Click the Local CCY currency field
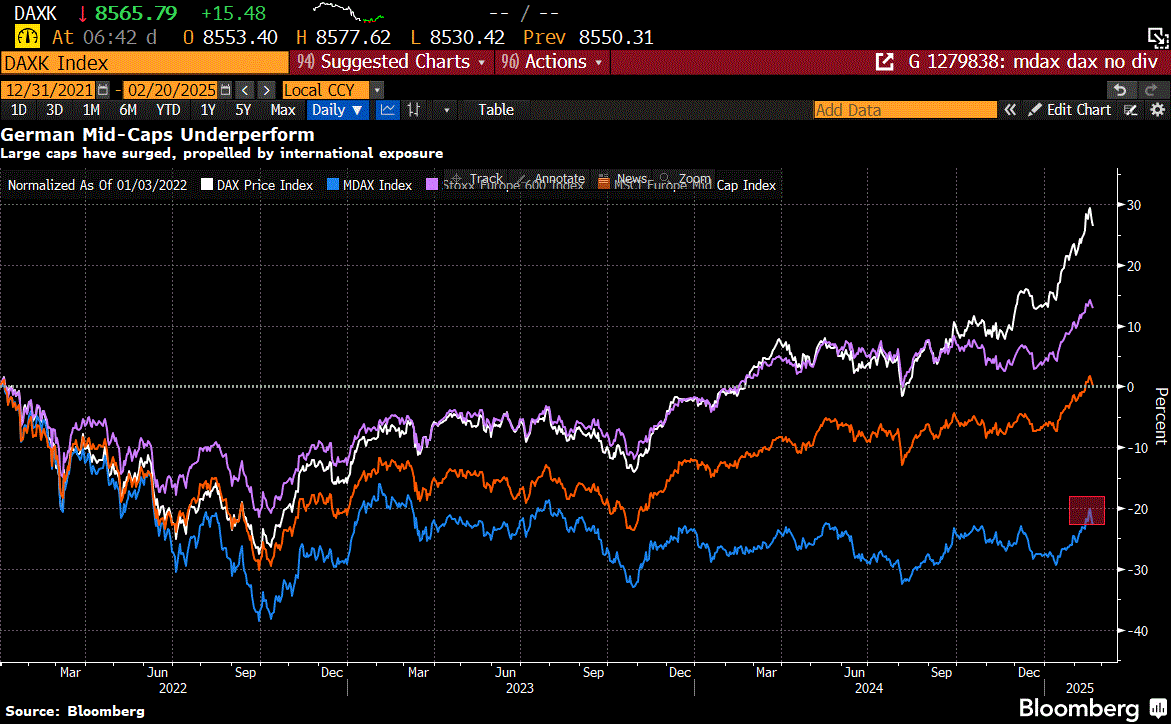This screenshot has height=724, width=1171. pos(325,90)
